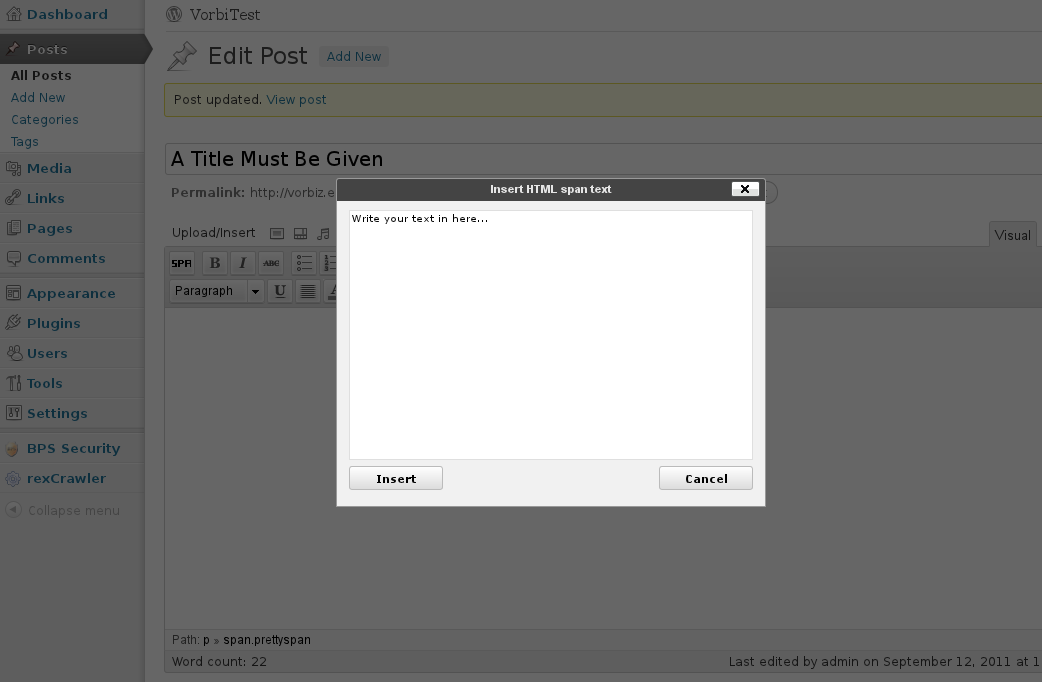The image size is (1042, 682).
Task: Close the Insert HTML span dialog
Action: pyautogui.click(x=745, y=189)
